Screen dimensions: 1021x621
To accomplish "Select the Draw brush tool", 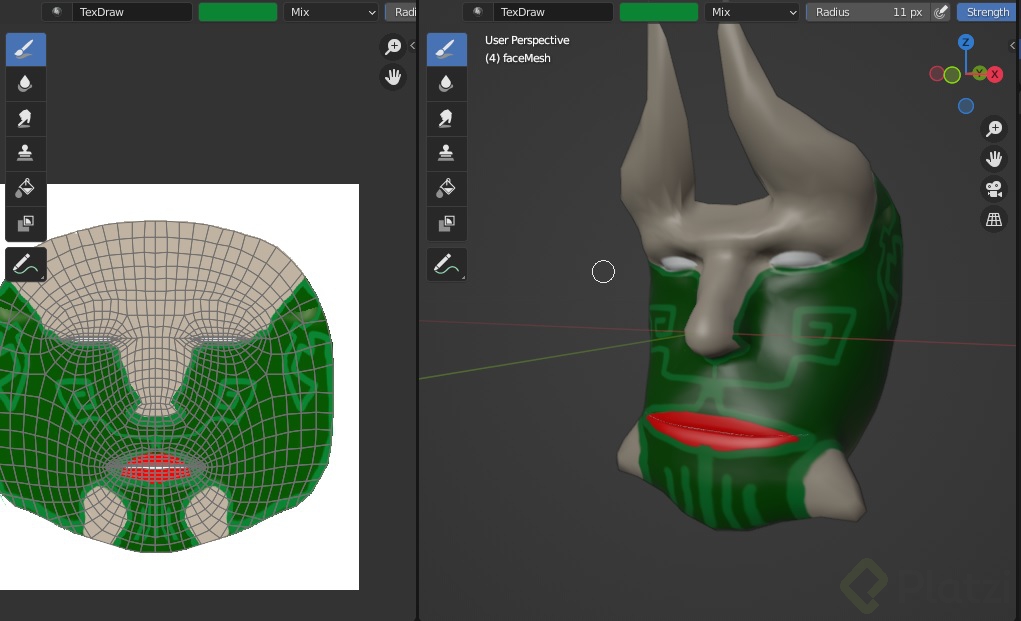I will [447, 48].
